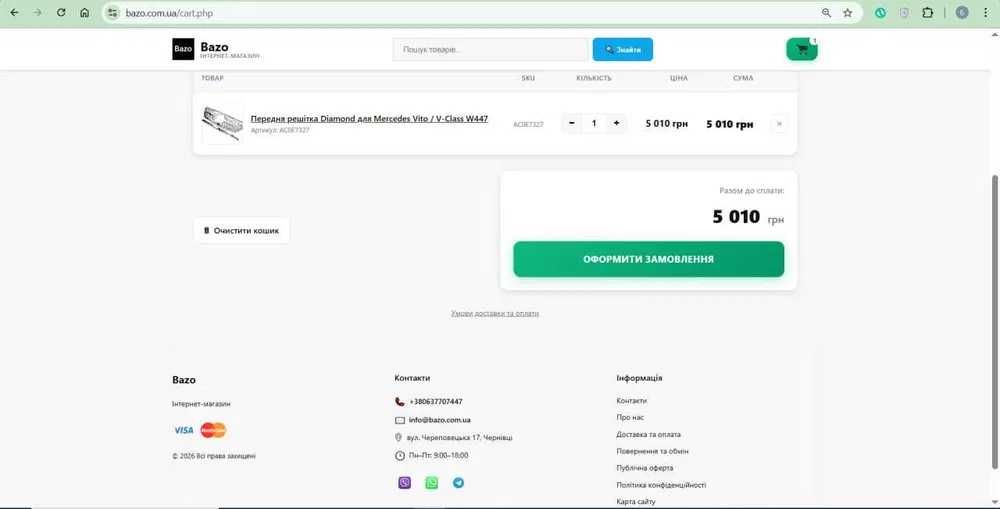Bookmark this page with the star icon

(848, 13)
